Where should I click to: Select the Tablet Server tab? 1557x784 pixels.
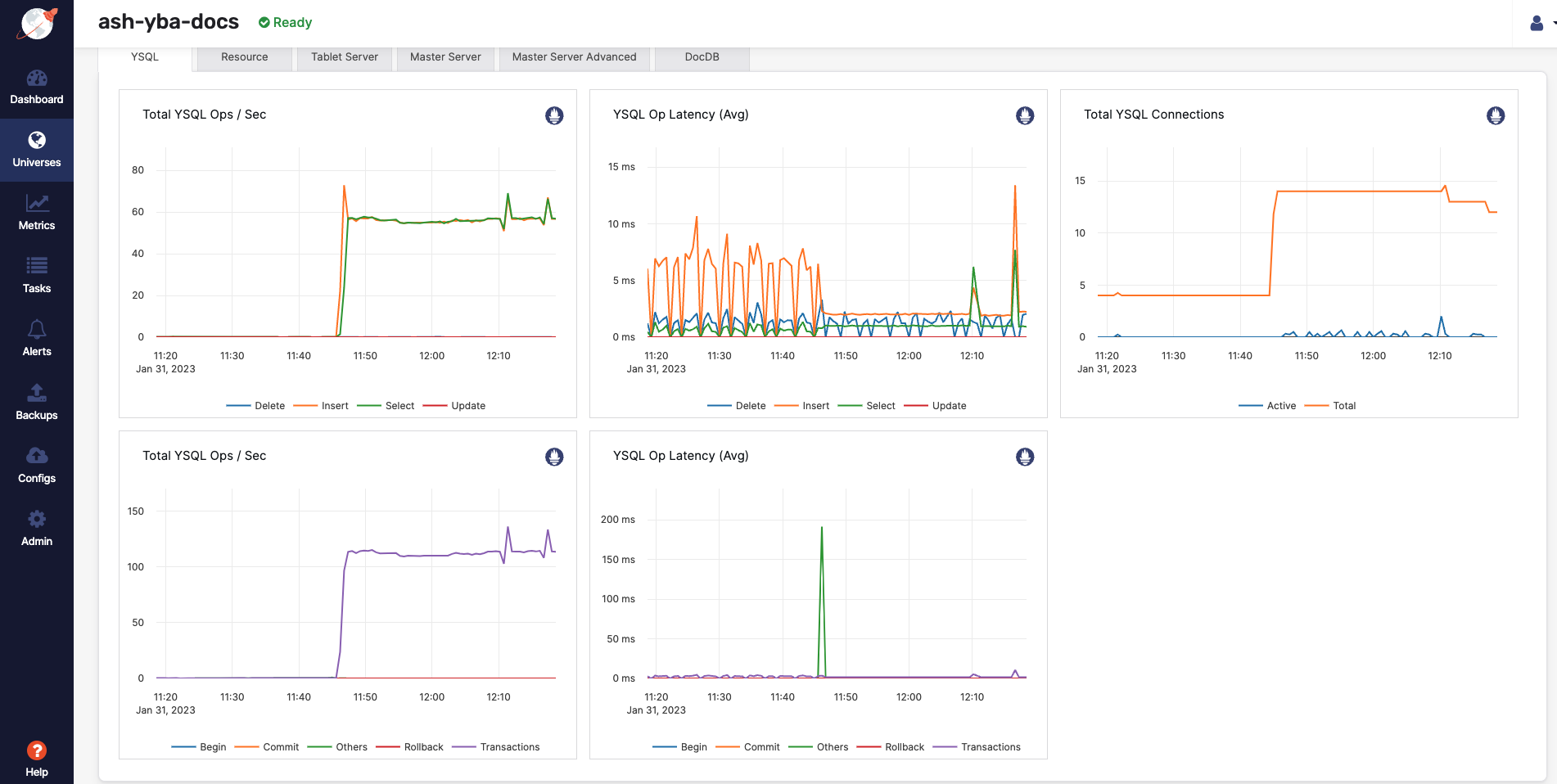tap(344, 57)
